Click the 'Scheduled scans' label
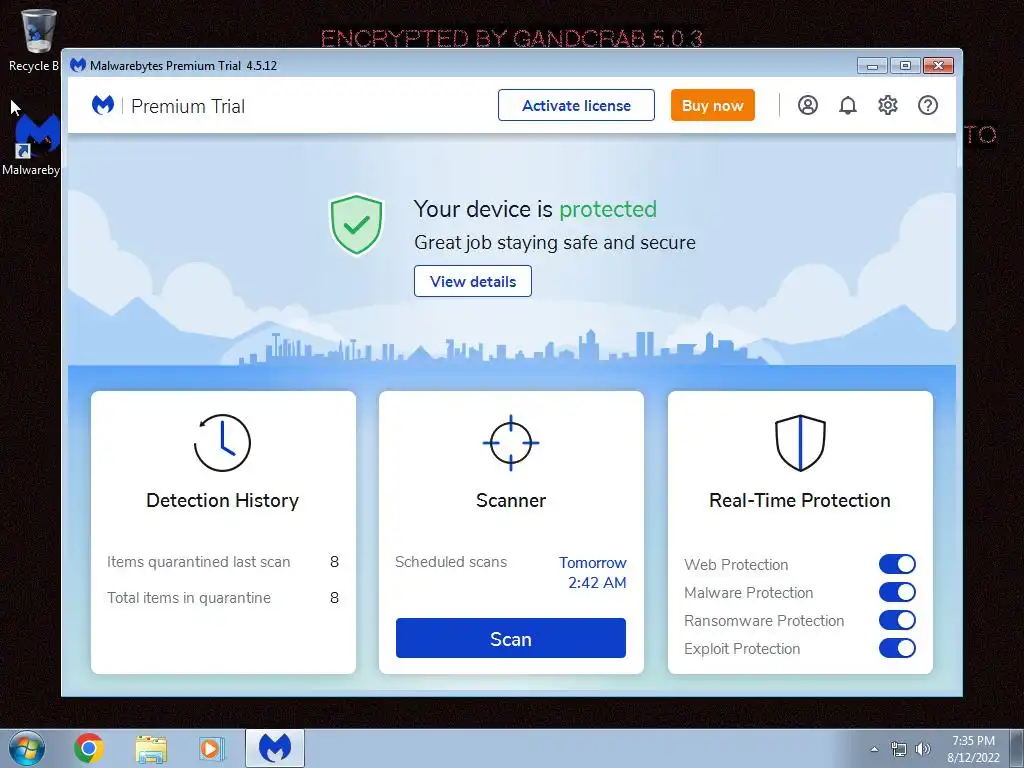Viewport: 1024px width, 768px height. click(x=451, y=562)
